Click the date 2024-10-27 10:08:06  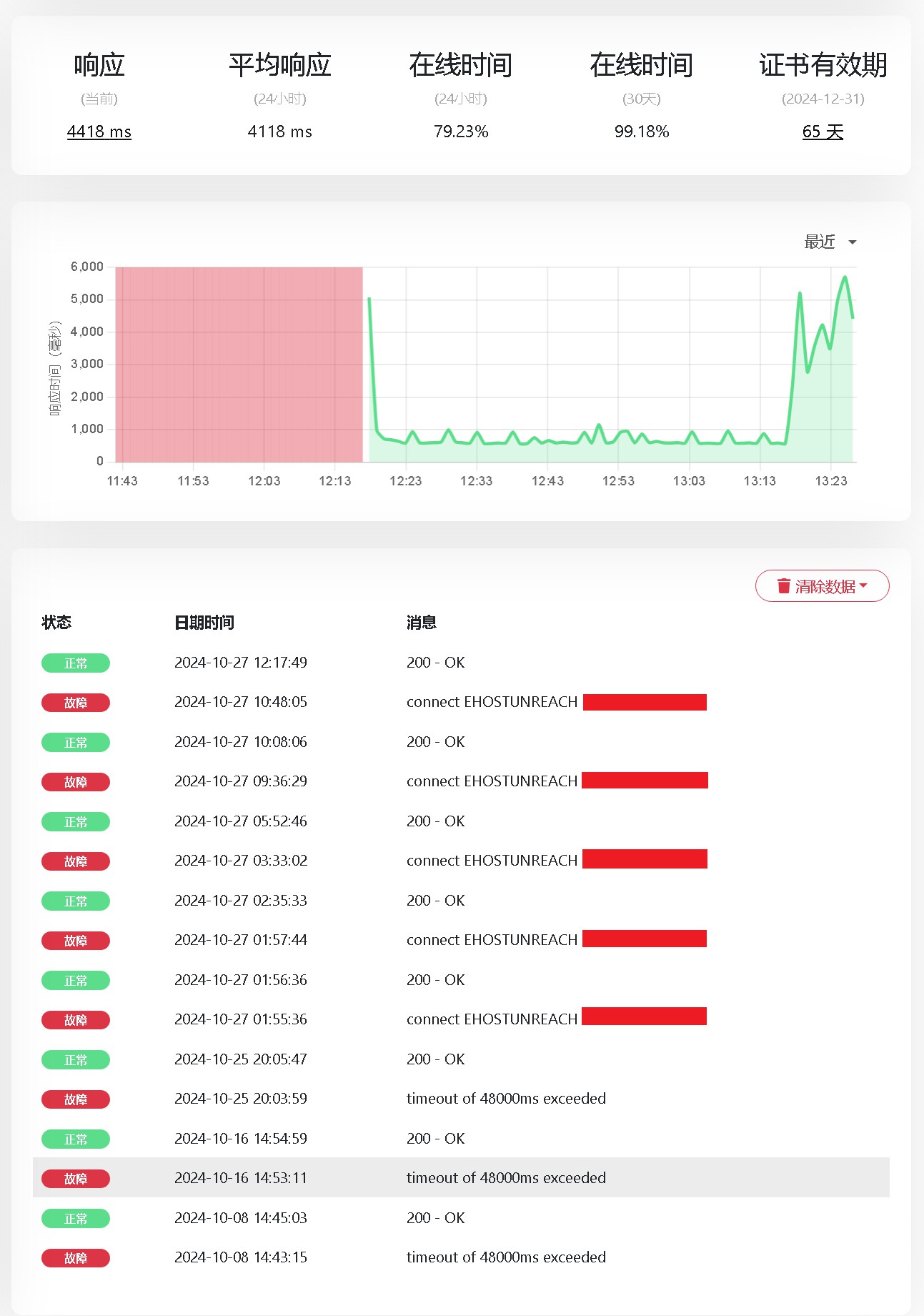[x=241, y=742]
